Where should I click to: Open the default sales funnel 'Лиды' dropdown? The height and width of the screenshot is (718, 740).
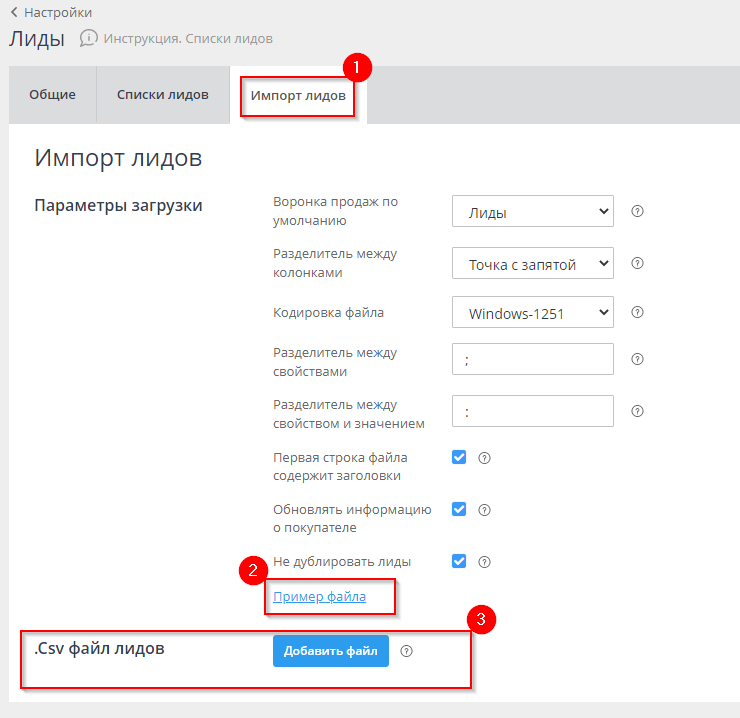point(532,211)
